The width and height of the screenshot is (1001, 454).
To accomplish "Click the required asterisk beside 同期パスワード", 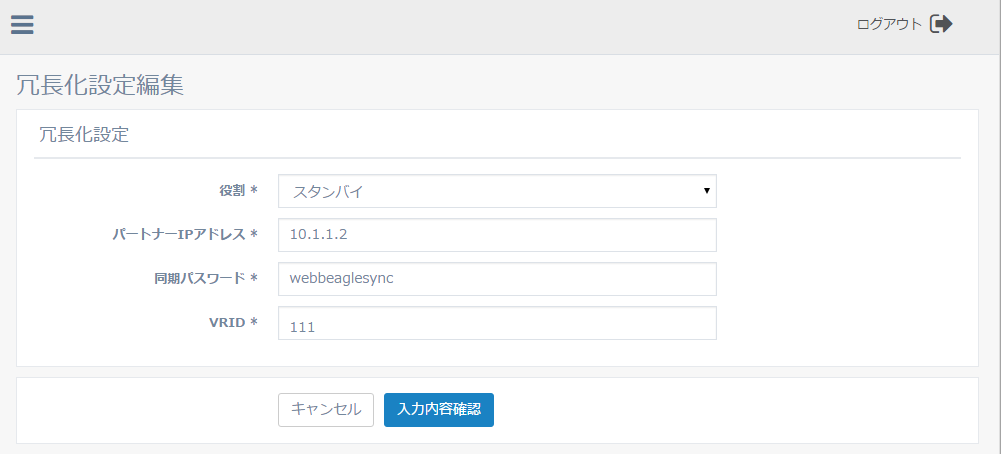I will click(254, 278).
